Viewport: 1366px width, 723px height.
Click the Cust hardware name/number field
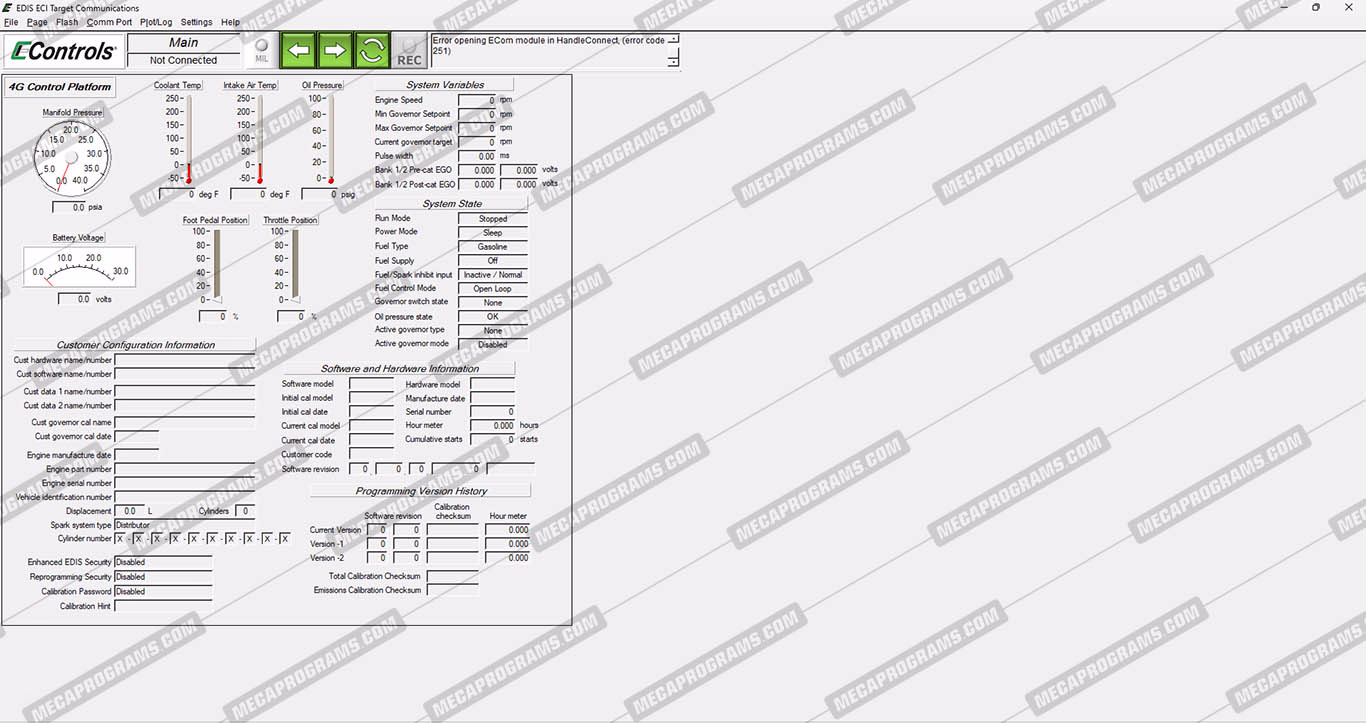point(184,360)
